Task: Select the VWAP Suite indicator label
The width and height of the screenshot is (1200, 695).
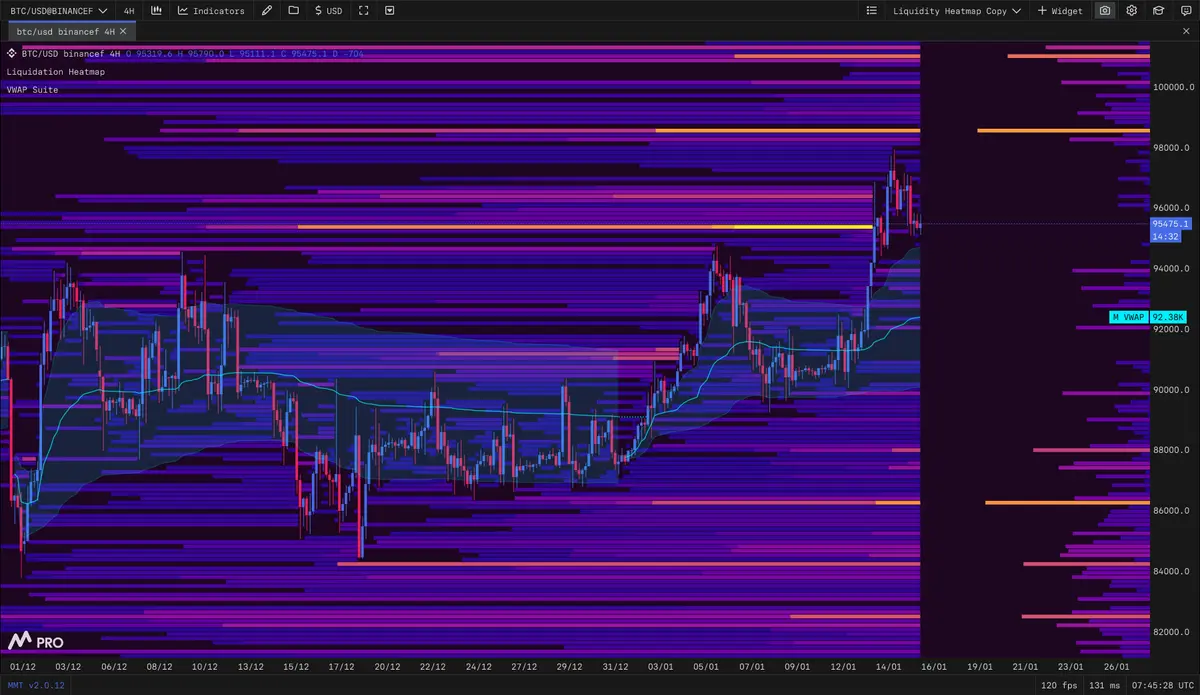Action: coord(32,90)
